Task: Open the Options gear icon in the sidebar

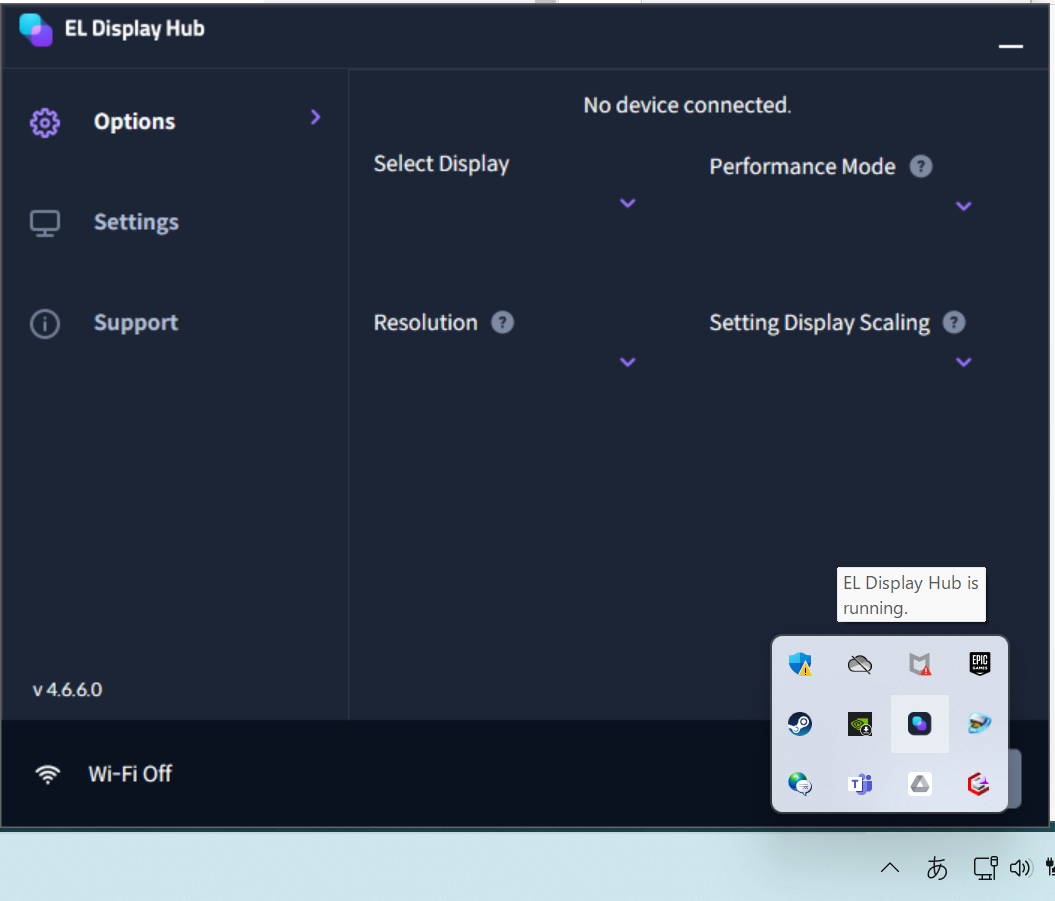Action: pos(45,121)
